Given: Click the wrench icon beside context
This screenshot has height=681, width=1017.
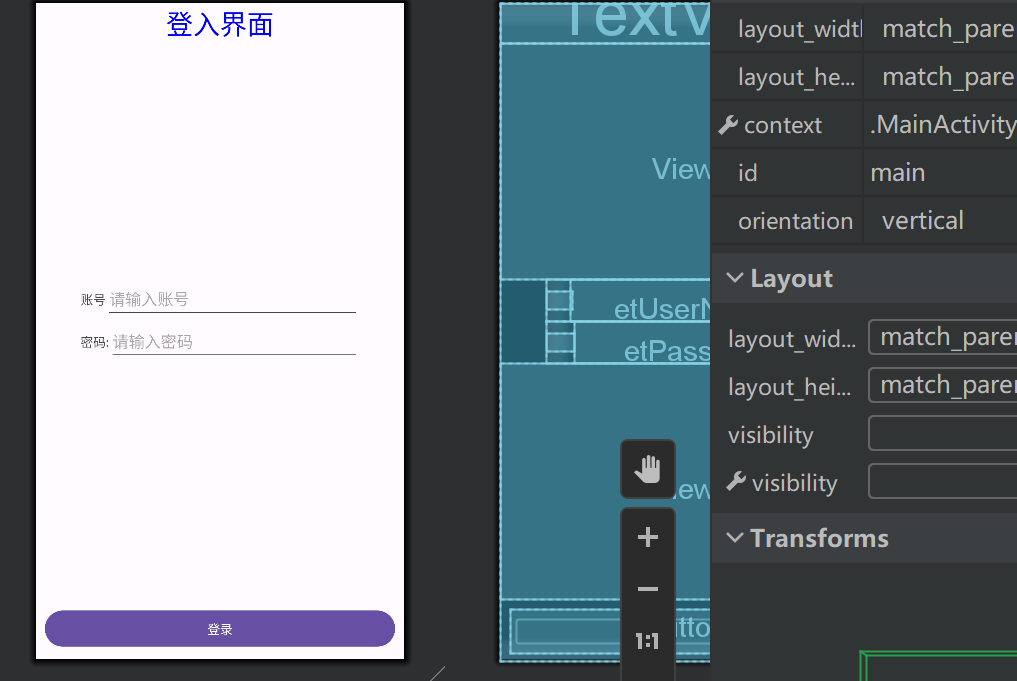Looking at the screenshot, I should click(x=728, y=125).
